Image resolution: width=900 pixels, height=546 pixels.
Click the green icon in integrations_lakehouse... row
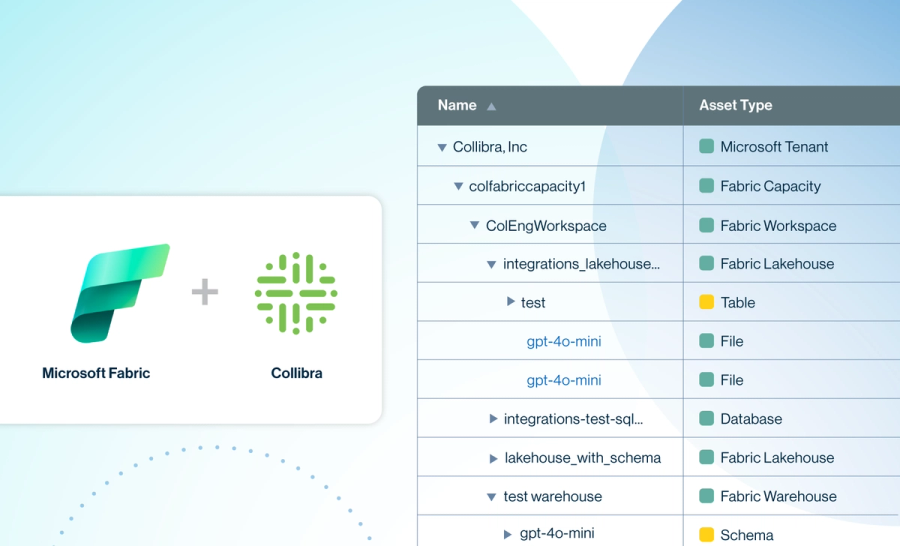(x=707, y=264)
